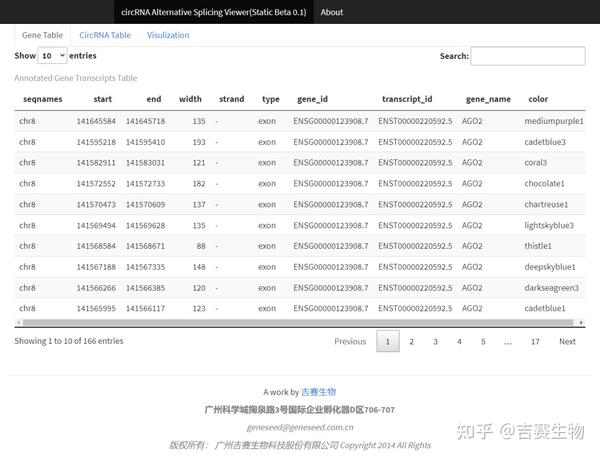Image resolution: width=600 pixels, height=456 pixels.
Task: Open the Gene Table tab
Action: click(42, 35)
